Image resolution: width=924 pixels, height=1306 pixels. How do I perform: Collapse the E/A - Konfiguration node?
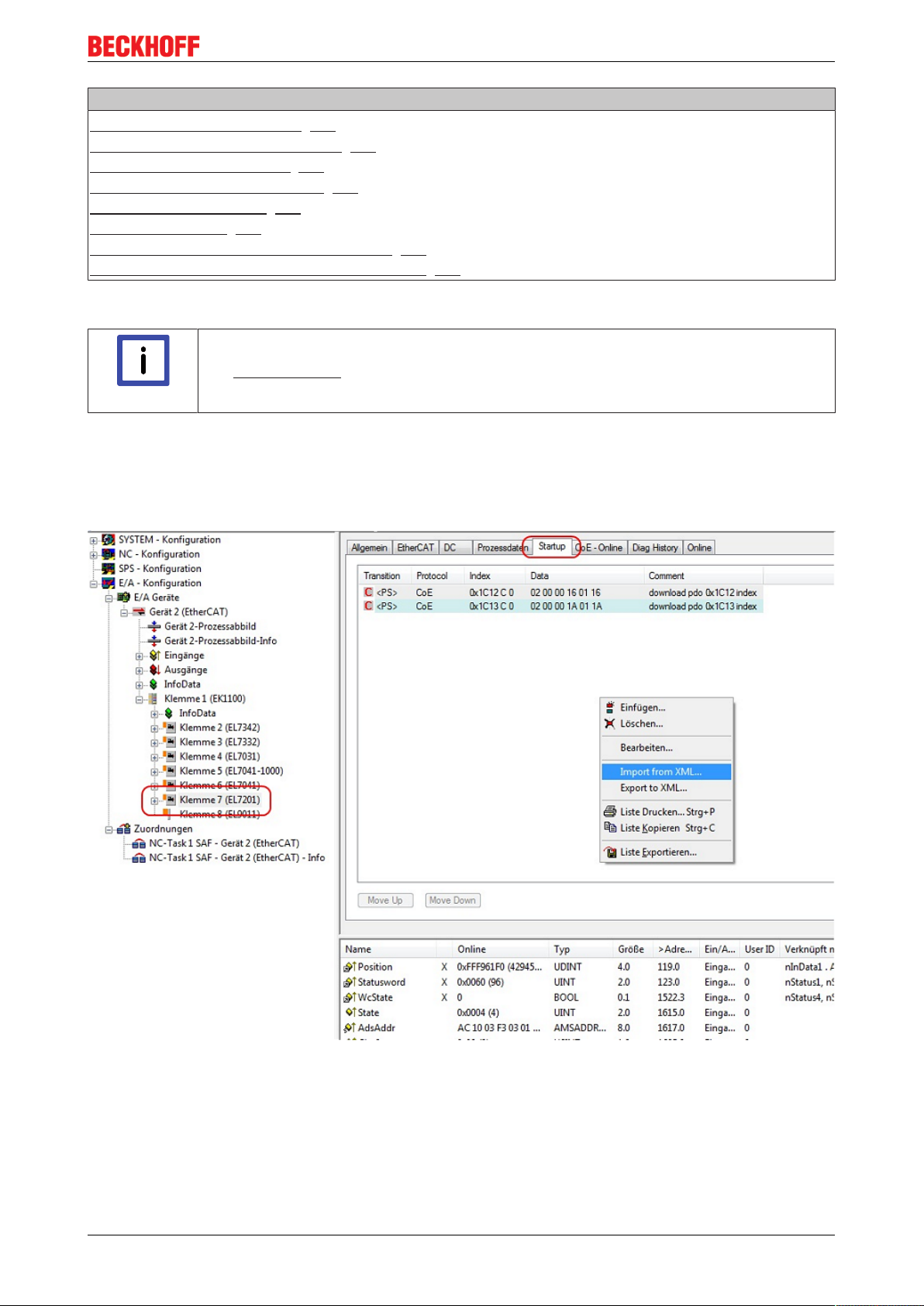click(x=93, y=584)
